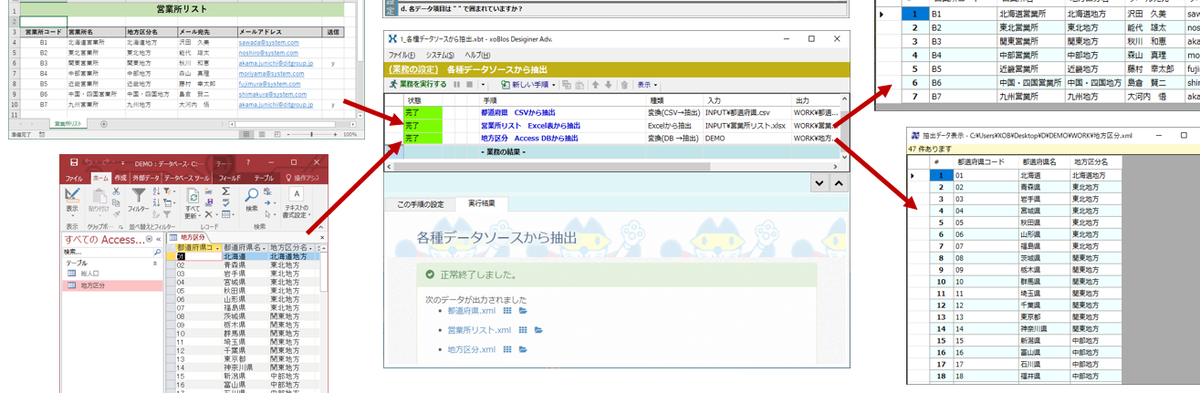The image size is (1200, 393).
Task: Click the trash delete icon in xoBlos toolbar
Action: (x=624, y=85)
